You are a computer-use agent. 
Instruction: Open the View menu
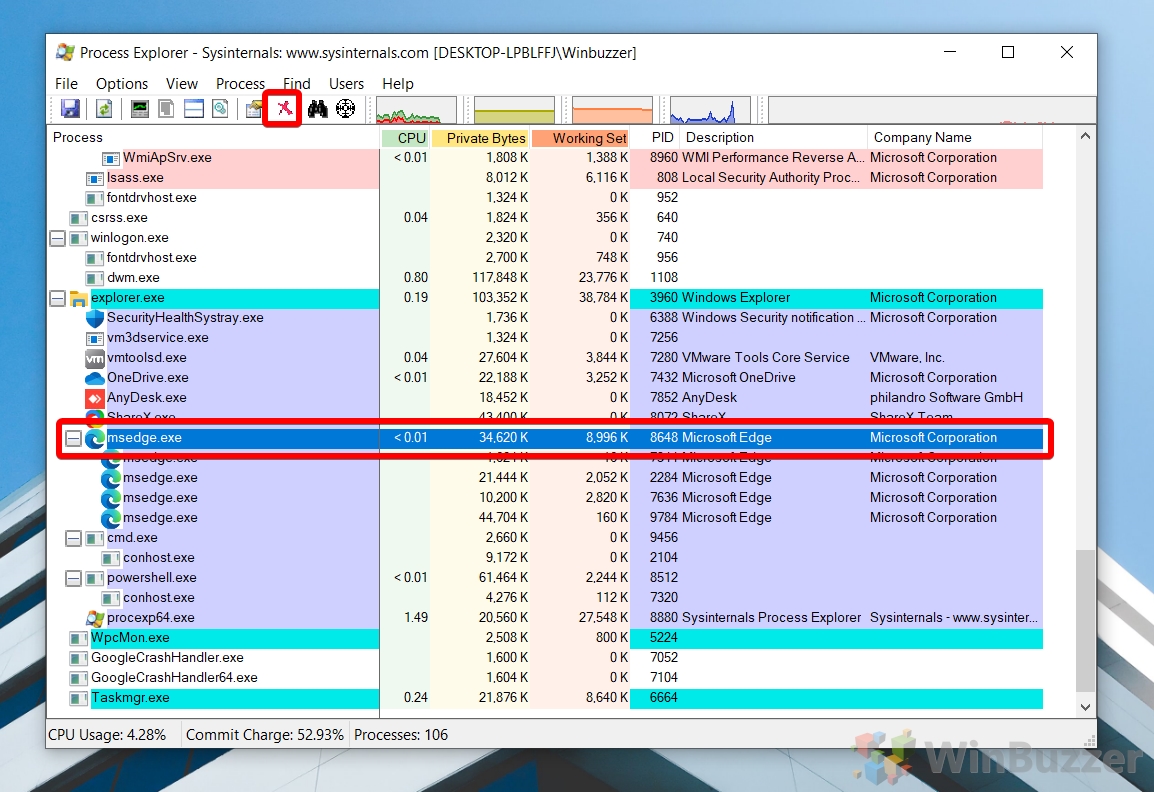(182, 84)
